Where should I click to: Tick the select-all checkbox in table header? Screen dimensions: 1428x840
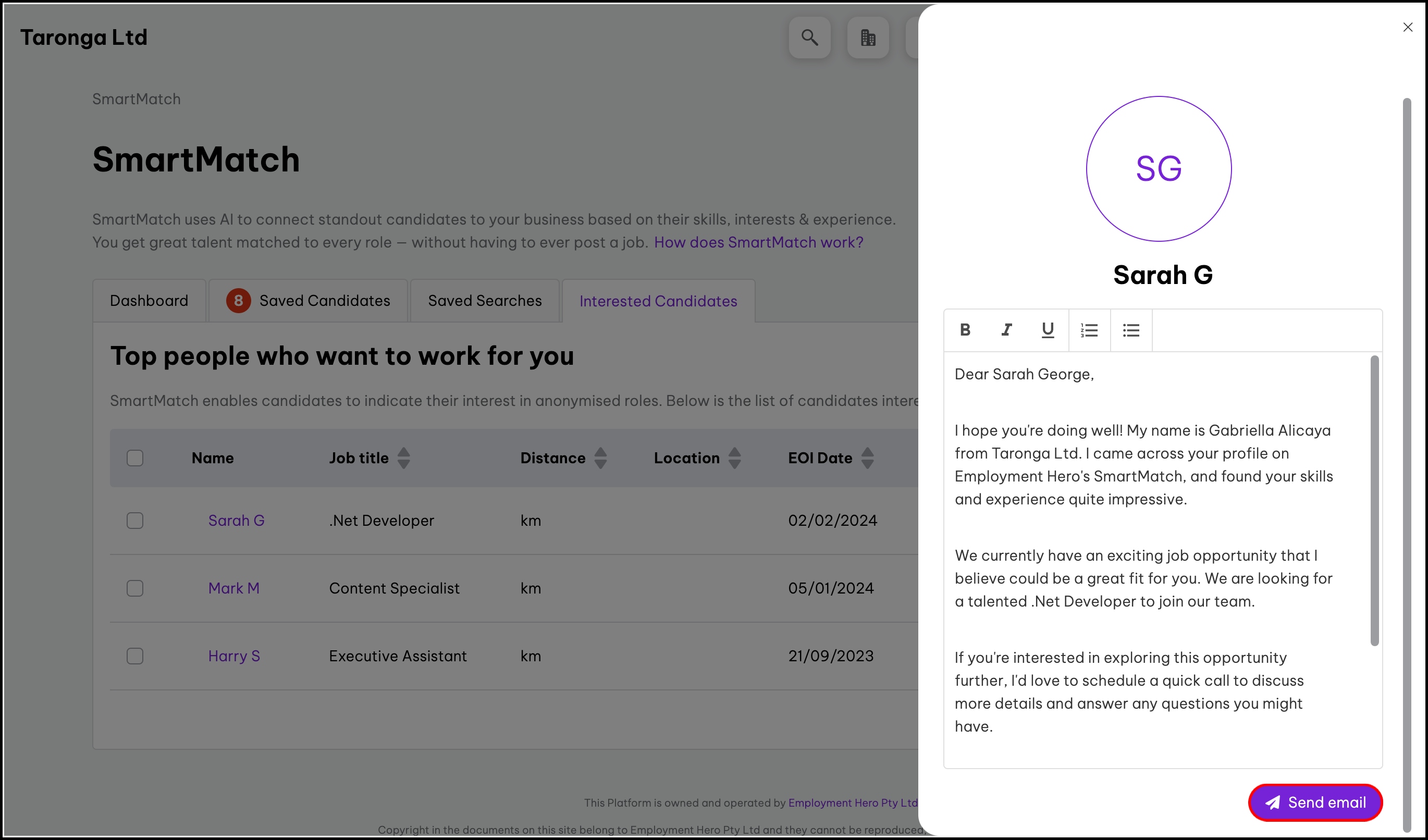tap(135, 458)
